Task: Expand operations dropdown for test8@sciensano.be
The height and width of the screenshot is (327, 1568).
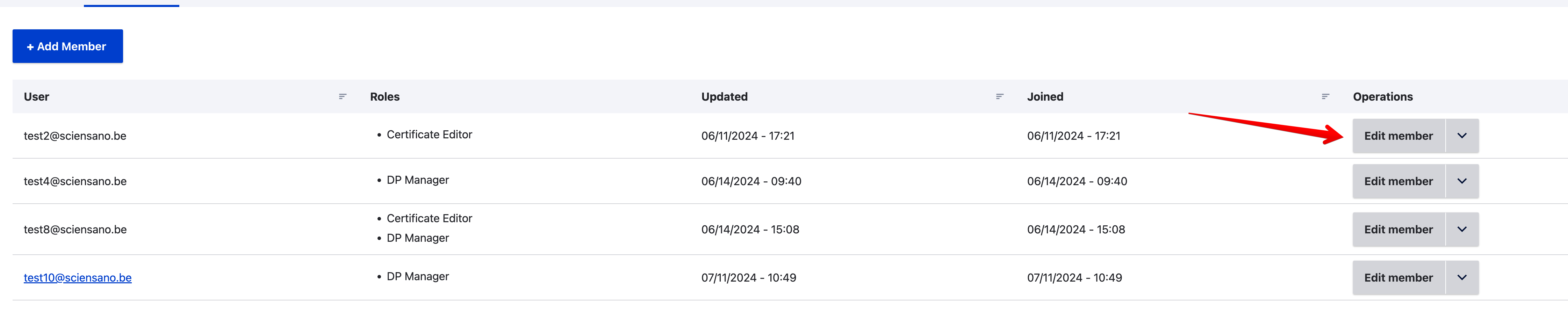Action: pyautogui.click(x=1462, y=230)
